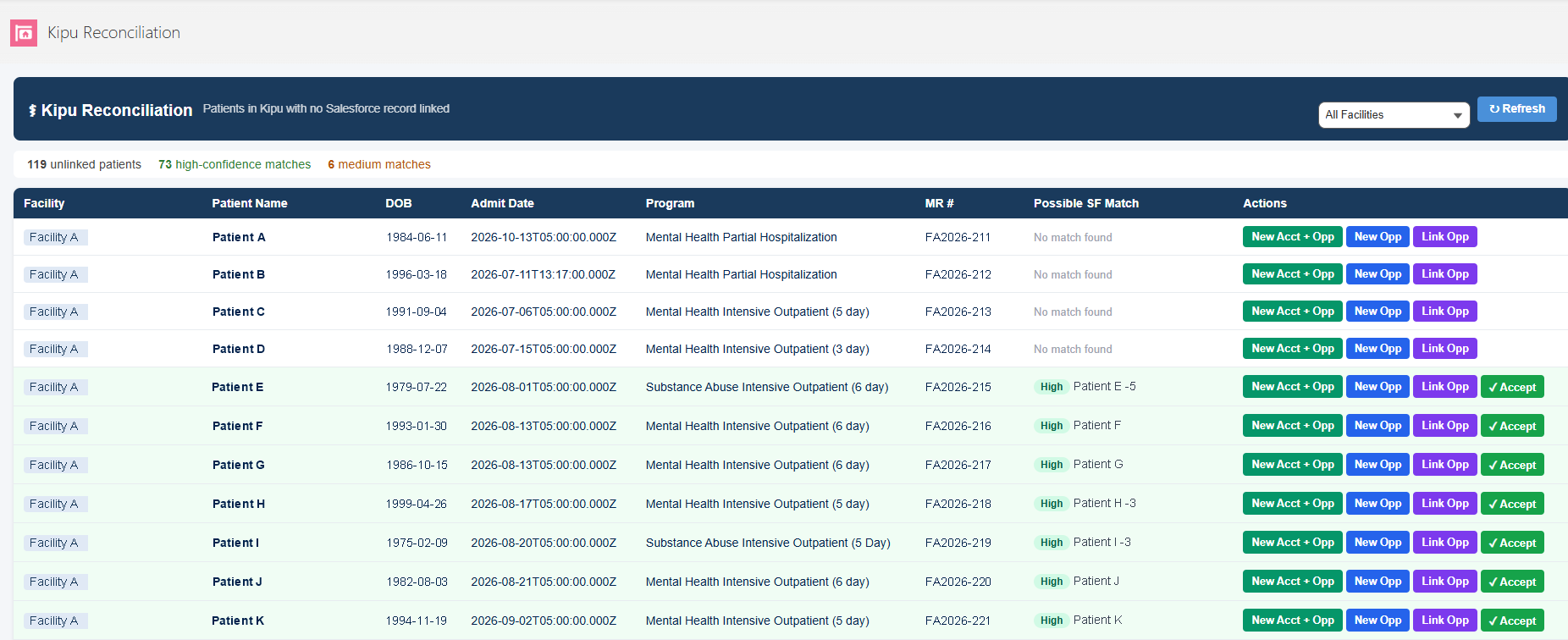
Task: Click the Refresh button
Action: coord(1516,109)
